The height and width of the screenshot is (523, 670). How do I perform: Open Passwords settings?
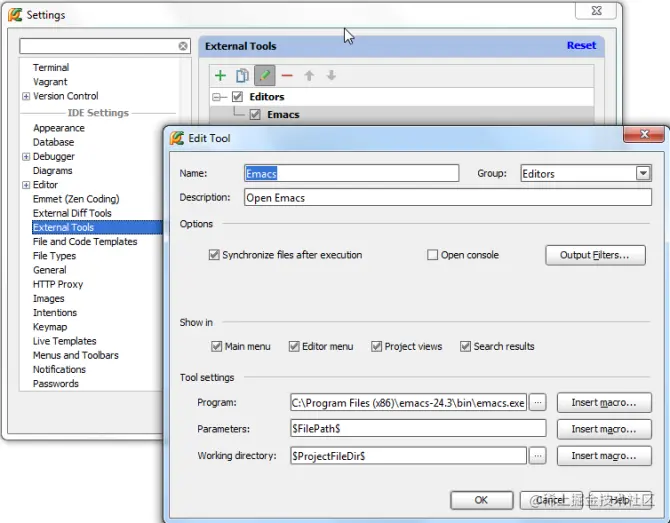[x=56, y=383]
